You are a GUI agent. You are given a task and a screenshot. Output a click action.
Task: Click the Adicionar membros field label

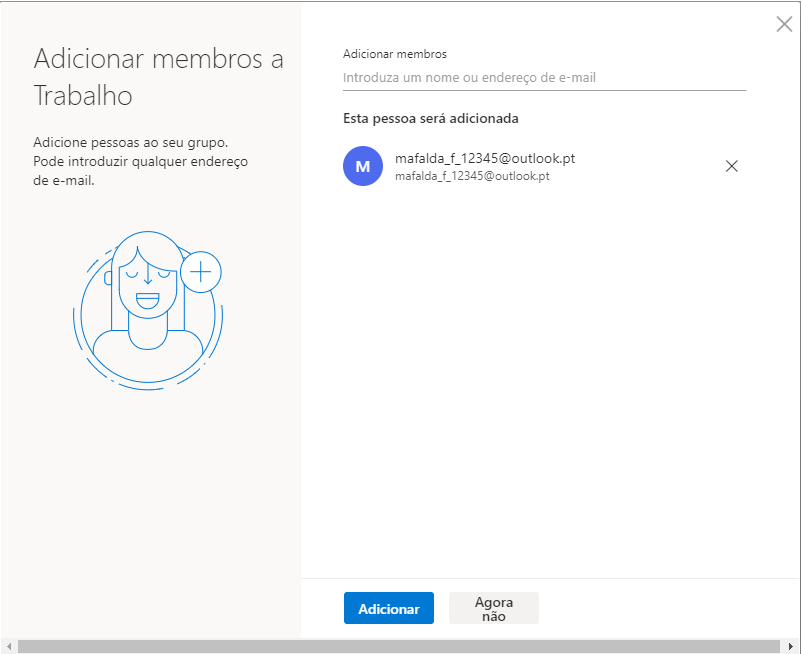[394, 54]
